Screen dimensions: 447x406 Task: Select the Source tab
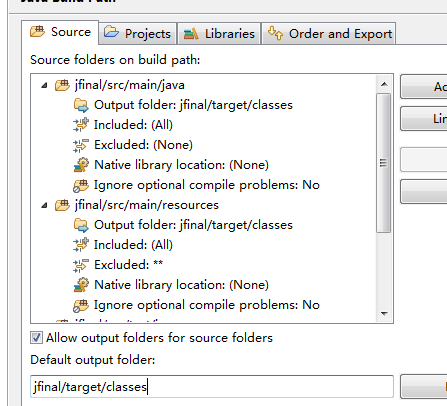coord(60,32)
